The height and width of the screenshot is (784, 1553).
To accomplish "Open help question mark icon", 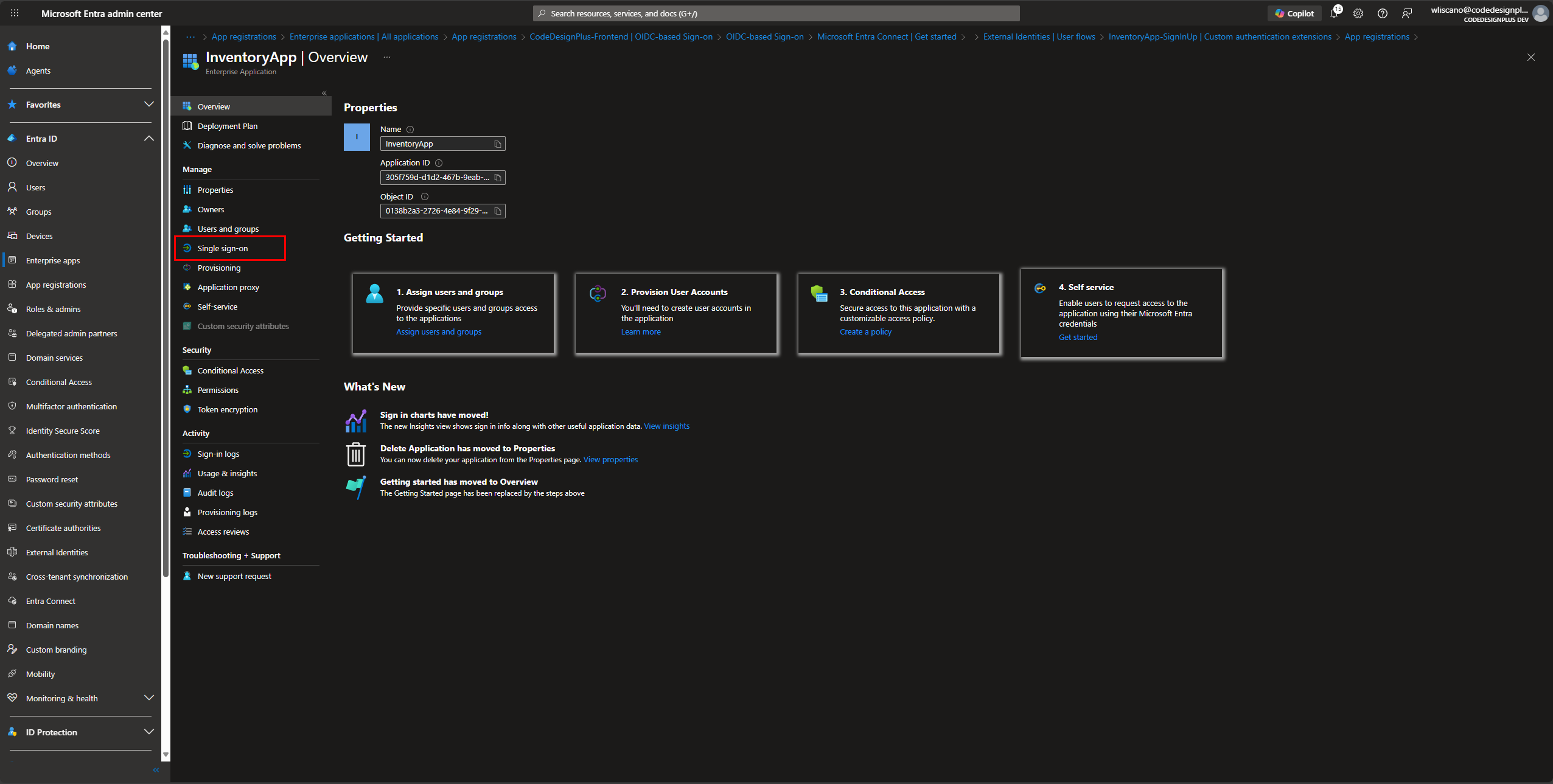I will pyautogui.click(x=1383, y=13).
